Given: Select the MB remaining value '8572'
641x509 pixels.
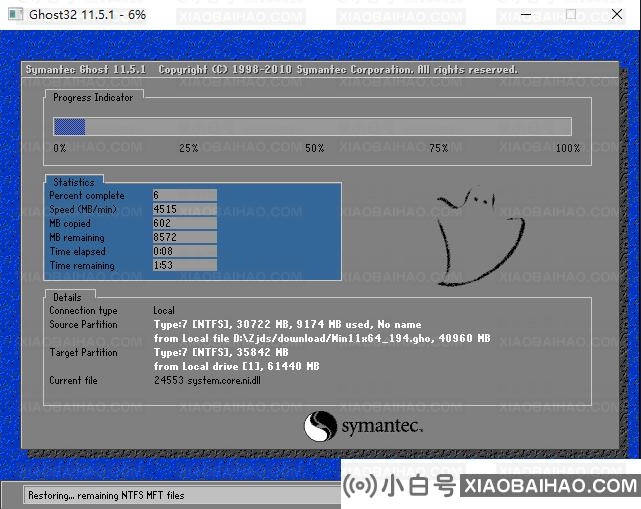Looking at the screenshot, I should 184,237.
